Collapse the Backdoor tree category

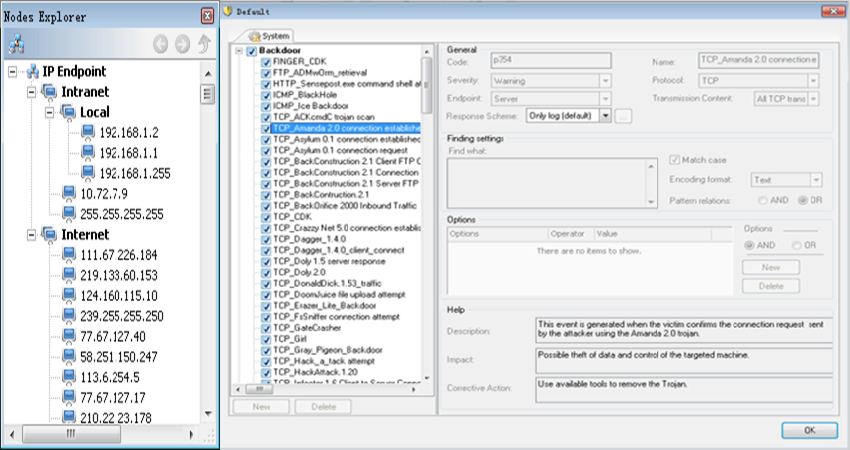coord(238,51)
